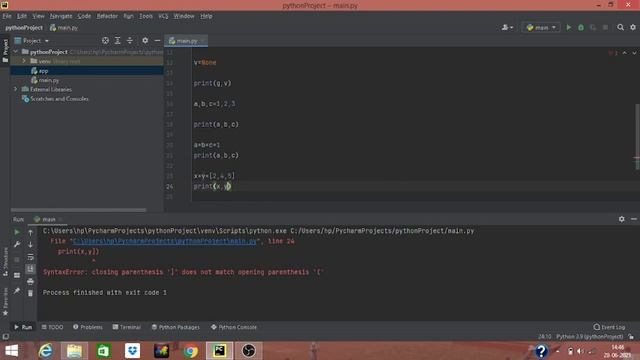The height and width of the screenshot is (360, 640).
Task: Click the Print icon in Run panel
Action: click(31, 281)
